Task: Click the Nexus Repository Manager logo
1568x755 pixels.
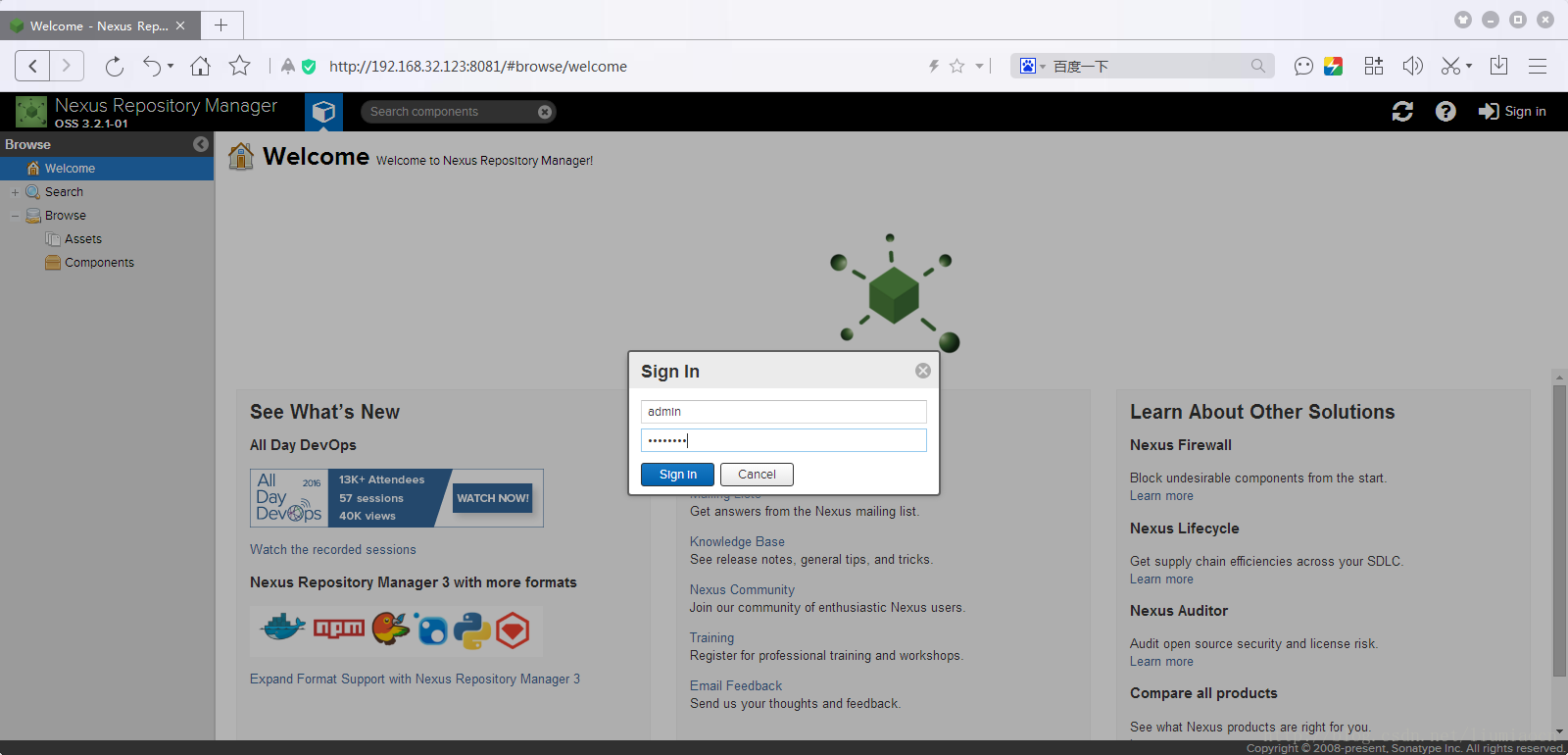Action: coord(31,112)
